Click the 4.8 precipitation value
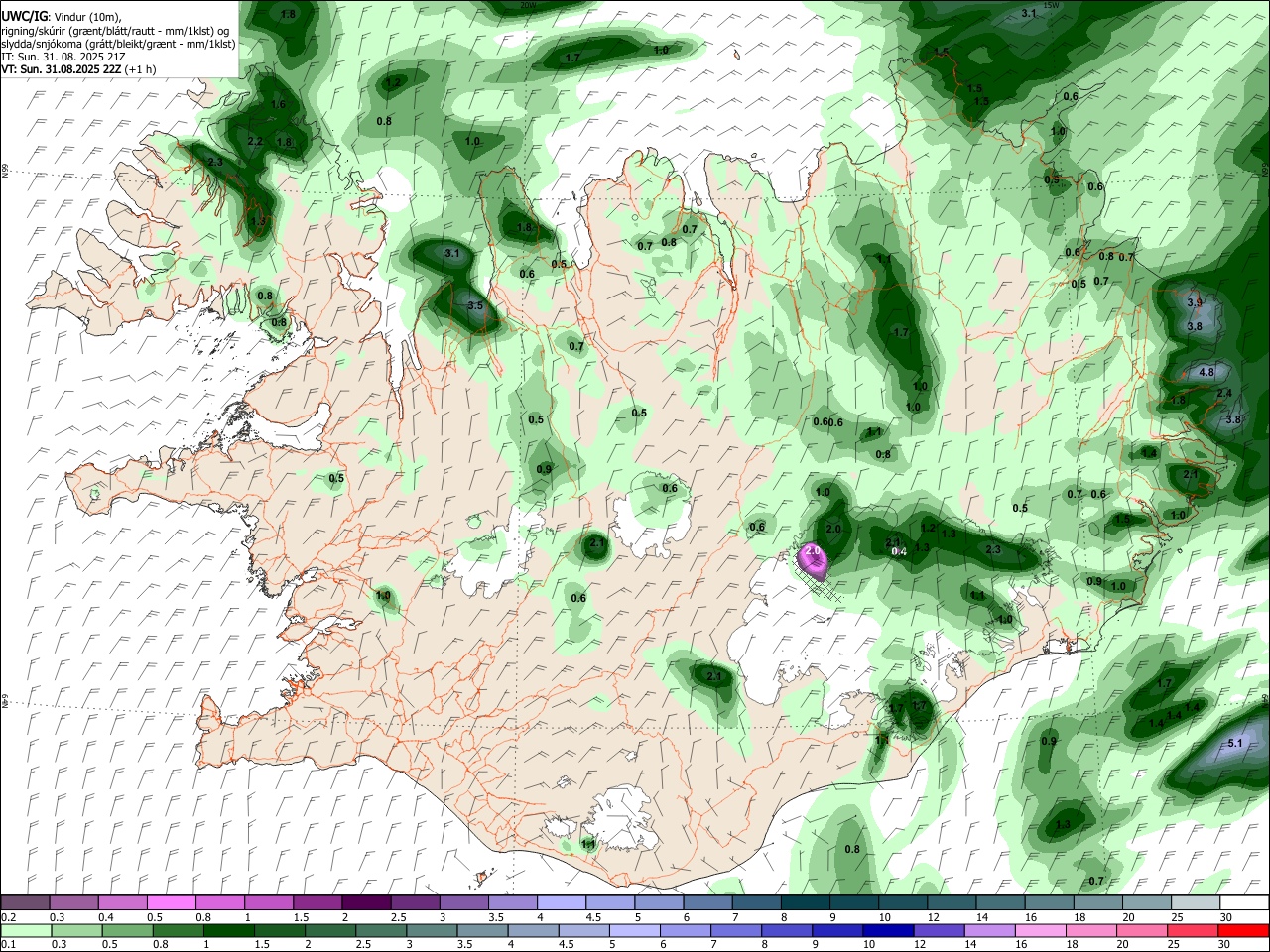 pyautogui.click(x=1206, y=373)
